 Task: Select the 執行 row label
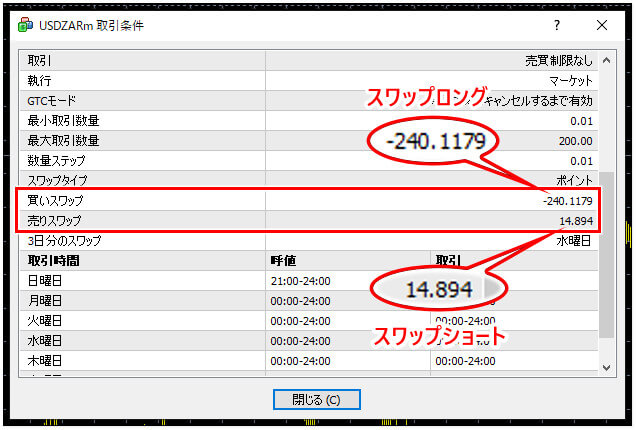pyautogui.click(x=39, y=81)
